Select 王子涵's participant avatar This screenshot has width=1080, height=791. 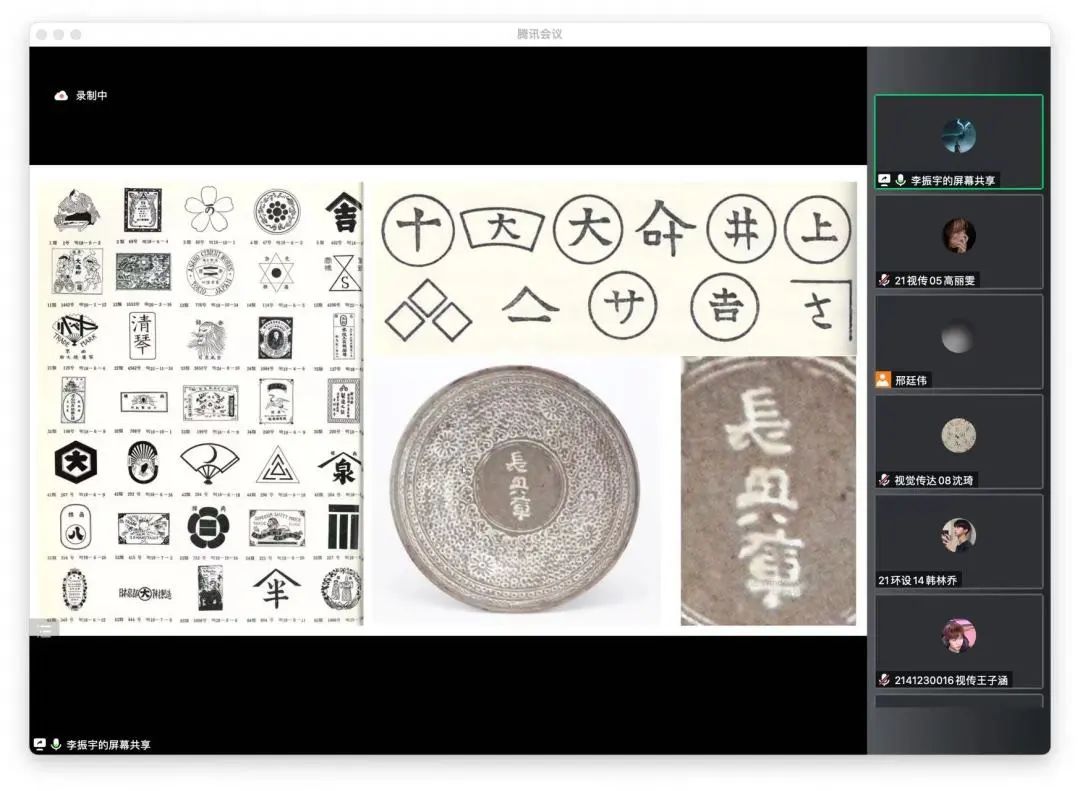click(958, 635)
